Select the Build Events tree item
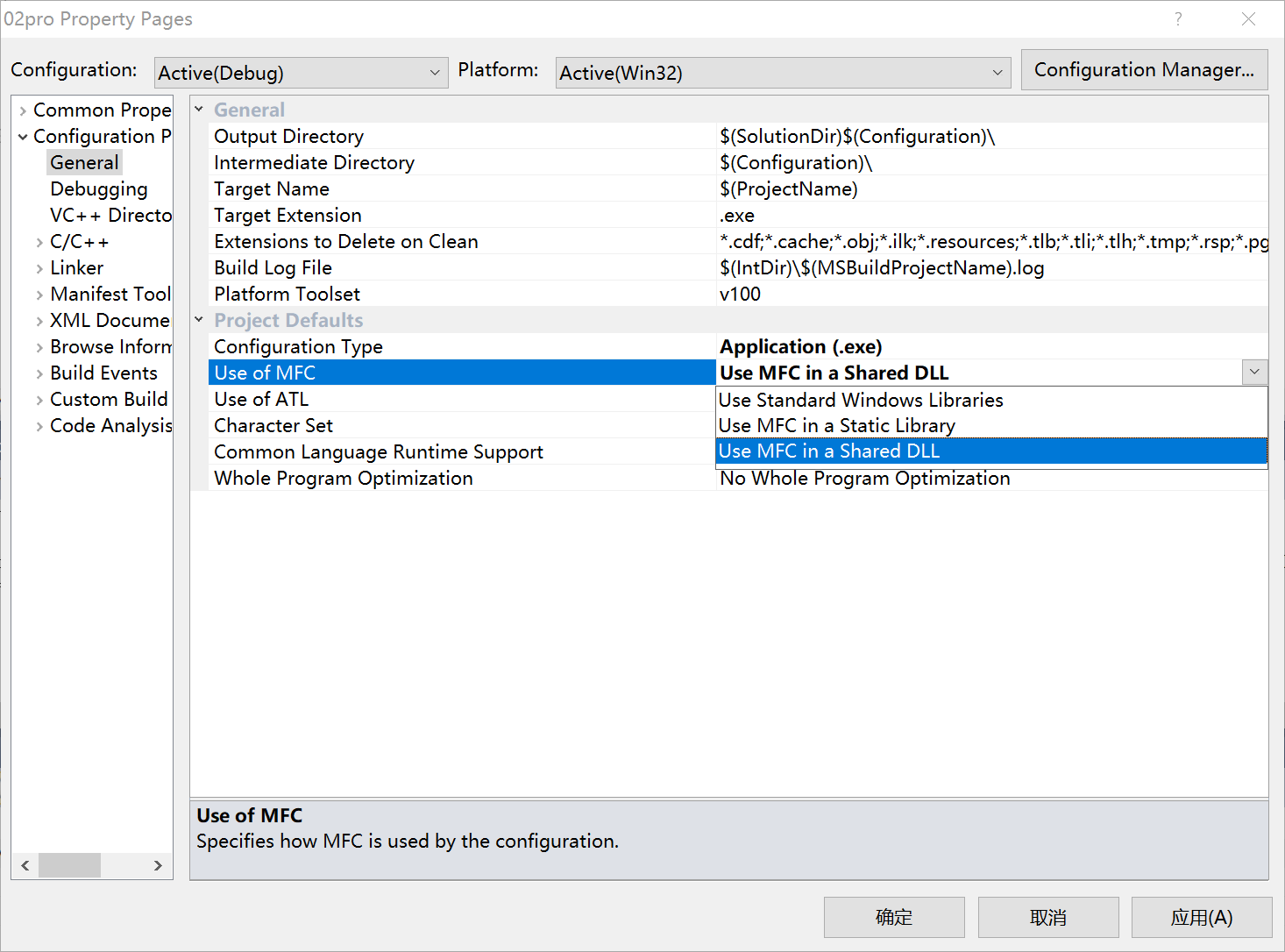This screenshot has height=952, width=1285. [x=103, y=373]
